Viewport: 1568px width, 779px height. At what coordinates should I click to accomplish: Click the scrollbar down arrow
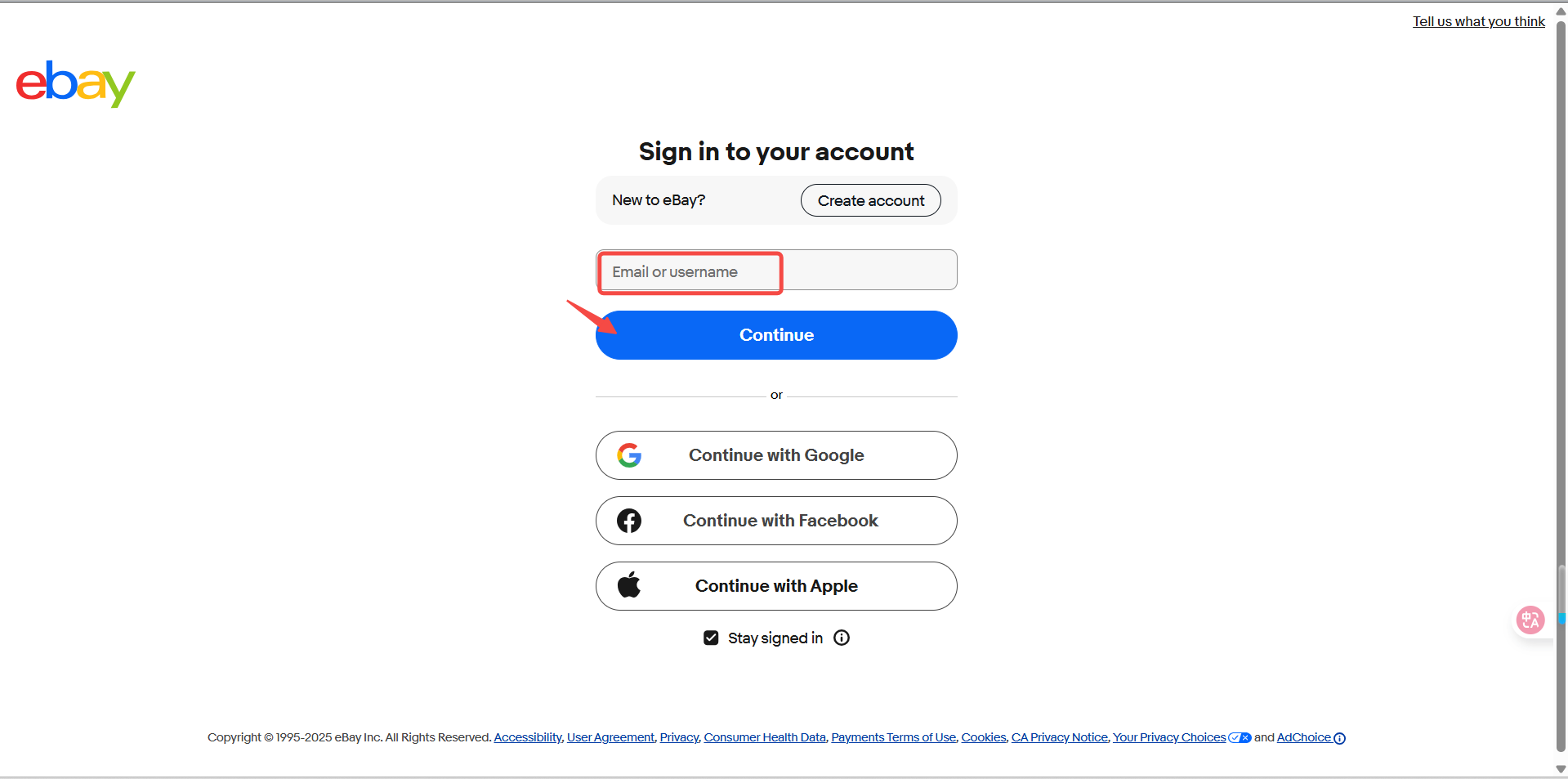[x=1561, y=769]
